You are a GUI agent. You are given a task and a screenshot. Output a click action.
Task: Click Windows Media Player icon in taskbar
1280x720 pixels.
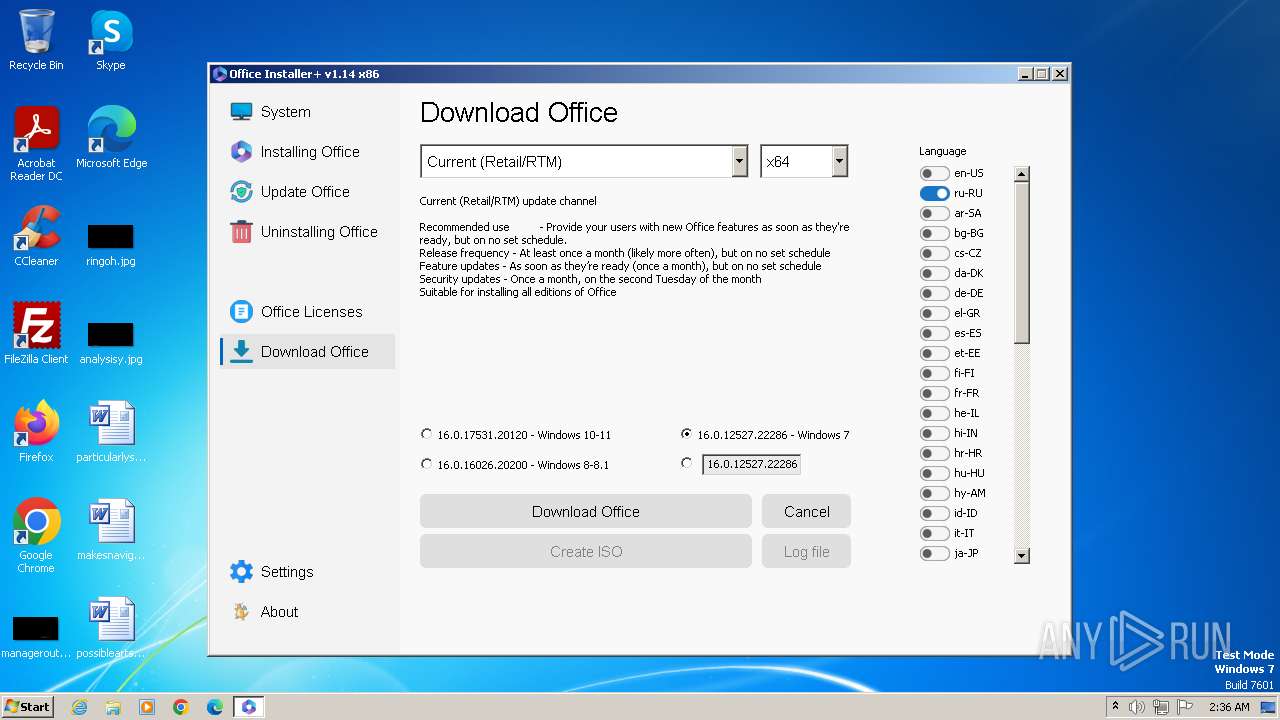147,707
